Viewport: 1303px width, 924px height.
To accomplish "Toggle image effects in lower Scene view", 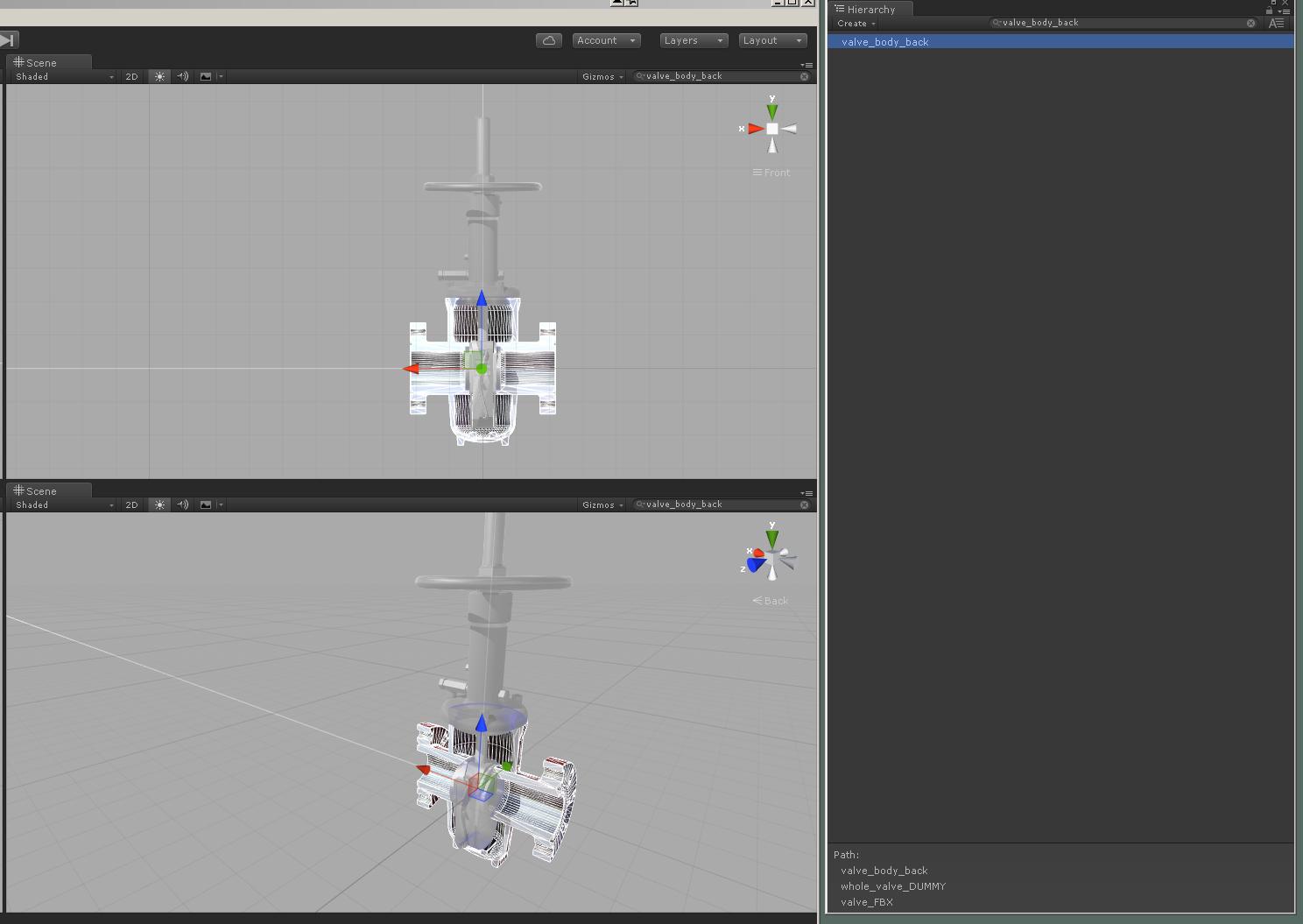I will (206, 505).
